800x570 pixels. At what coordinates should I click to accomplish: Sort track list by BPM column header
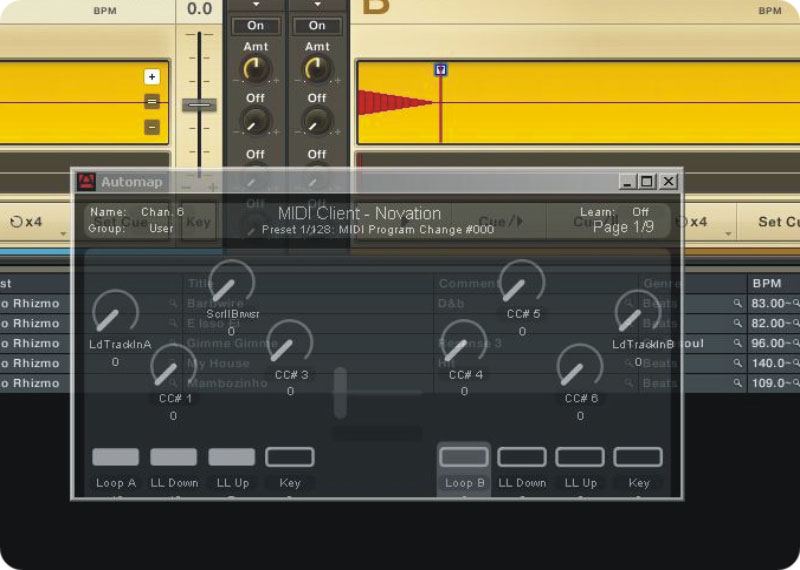768,283
